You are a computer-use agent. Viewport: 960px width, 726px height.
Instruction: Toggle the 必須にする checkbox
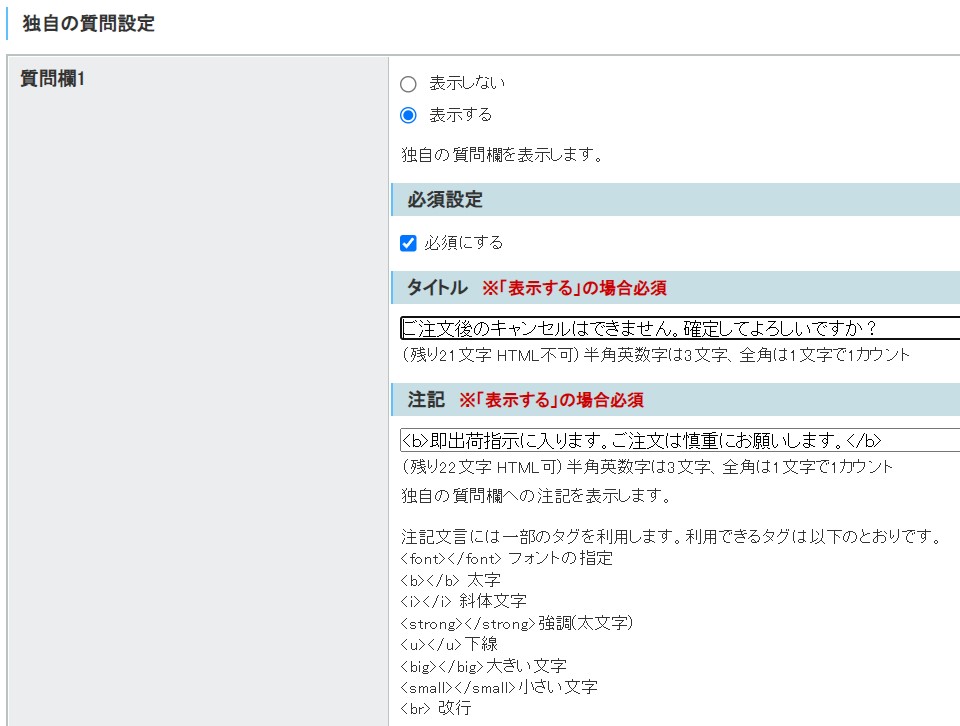(x=408, y=243)
